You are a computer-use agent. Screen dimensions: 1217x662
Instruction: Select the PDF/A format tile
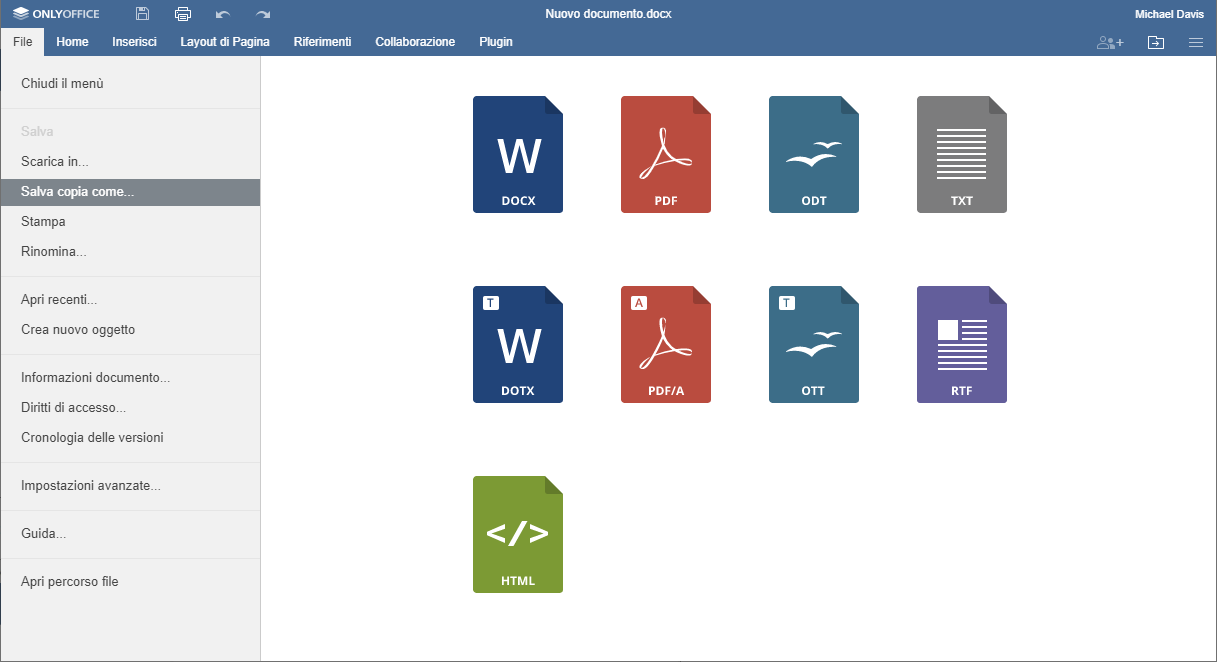(x=666, y=344)
